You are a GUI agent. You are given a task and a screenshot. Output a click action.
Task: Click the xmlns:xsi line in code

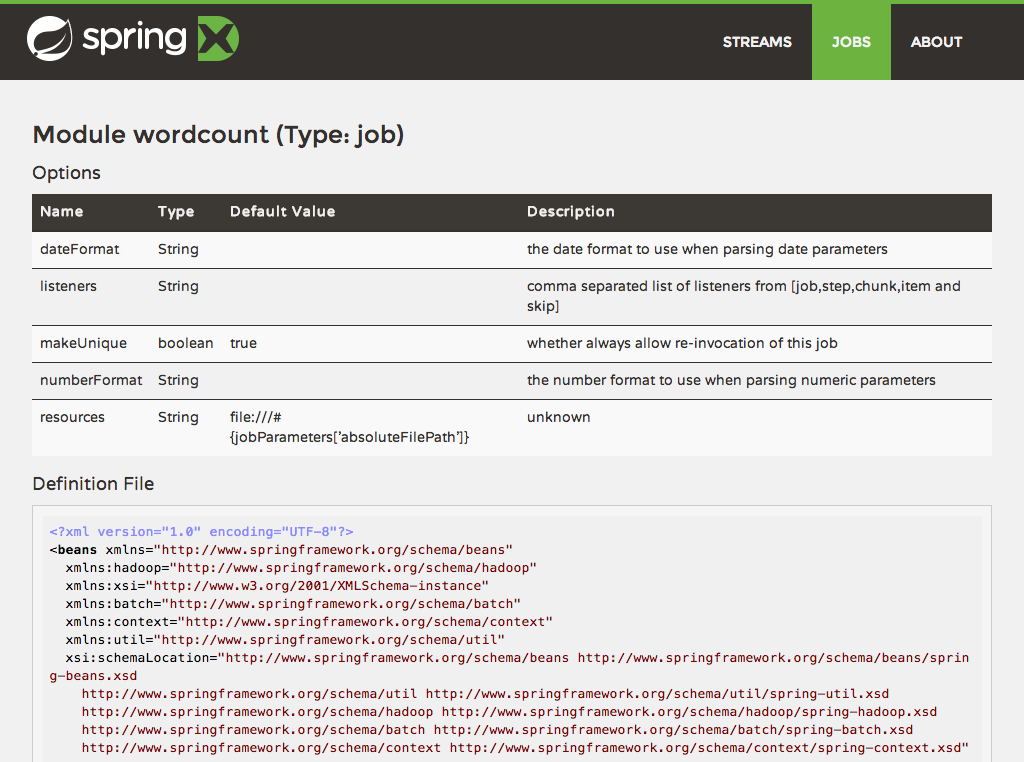[x=277, y=586]
